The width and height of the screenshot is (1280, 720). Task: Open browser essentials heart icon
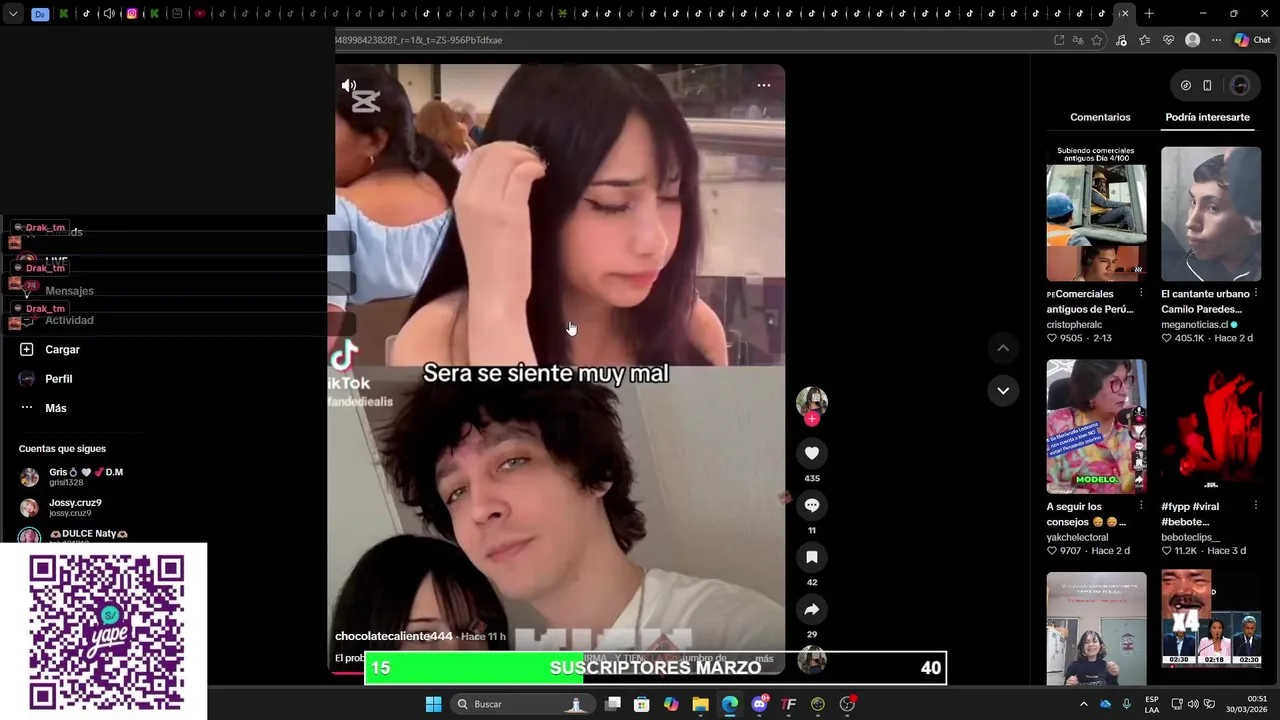tap(1168, 40)
